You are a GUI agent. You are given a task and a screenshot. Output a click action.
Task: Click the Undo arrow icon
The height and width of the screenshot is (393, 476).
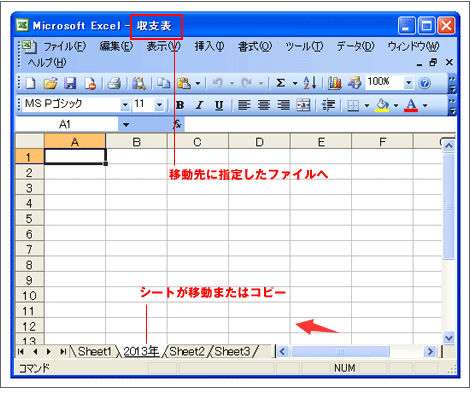218,83
